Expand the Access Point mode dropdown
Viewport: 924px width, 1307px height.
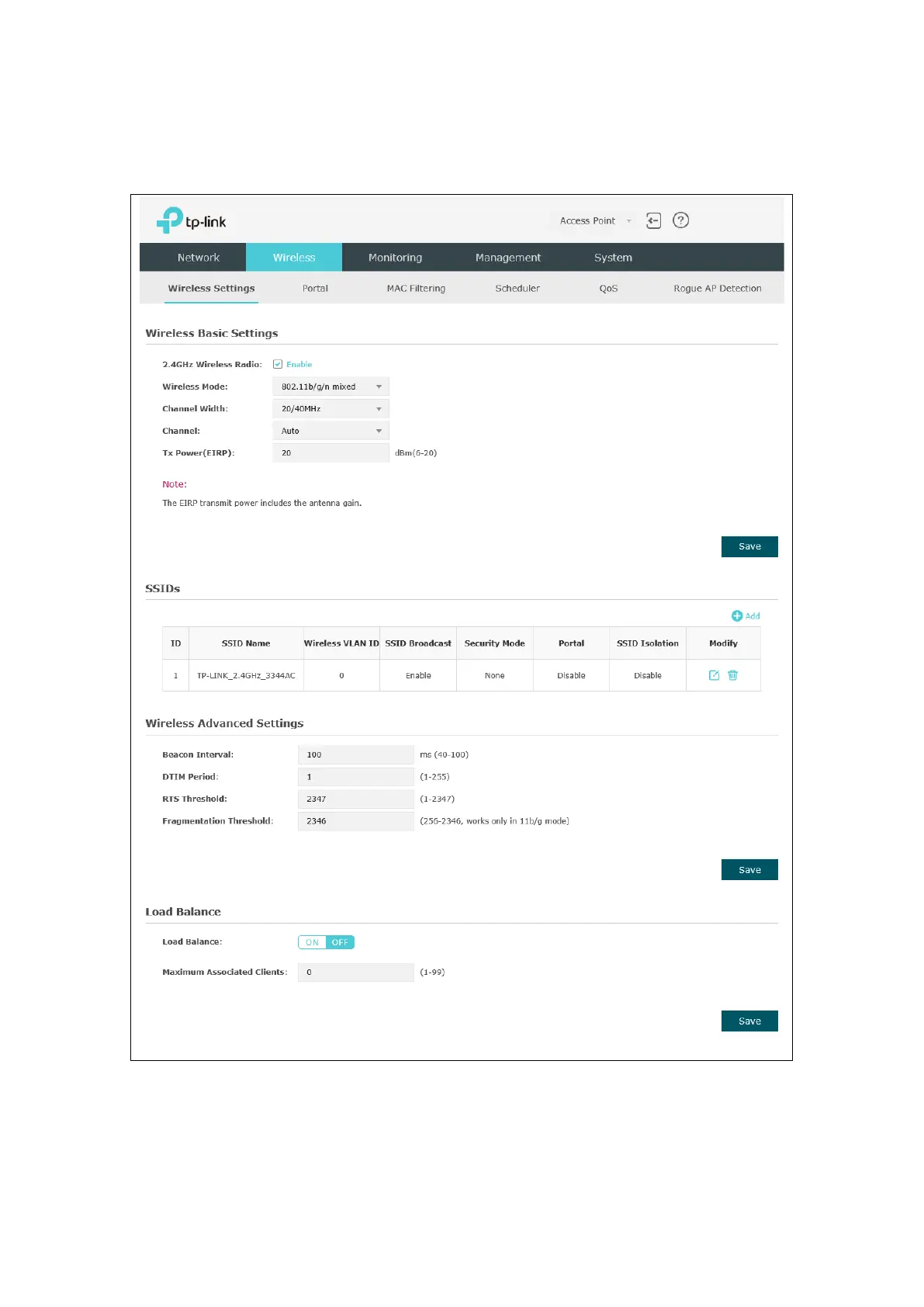[x=595, y=220]
